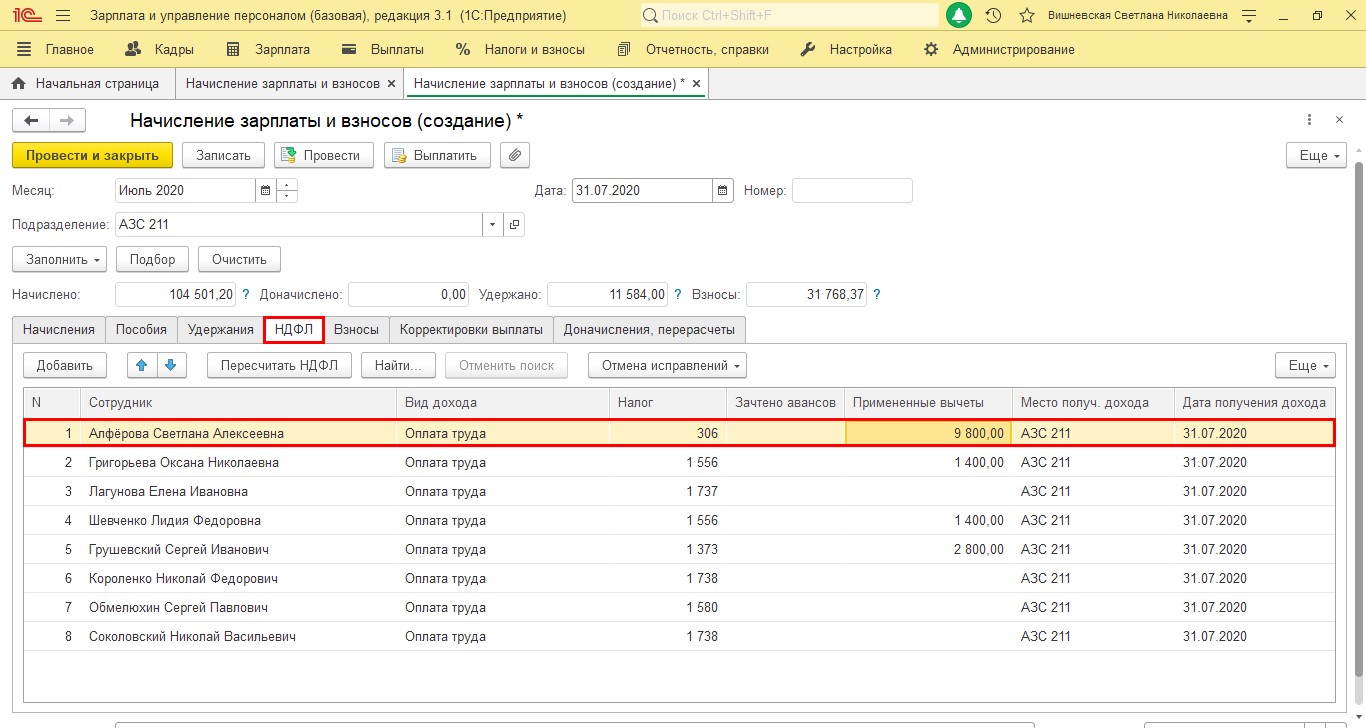This screenshot has height=728, width=1366.
Task: Switch to the Корректировки выплаты tab
Action: 471,329
